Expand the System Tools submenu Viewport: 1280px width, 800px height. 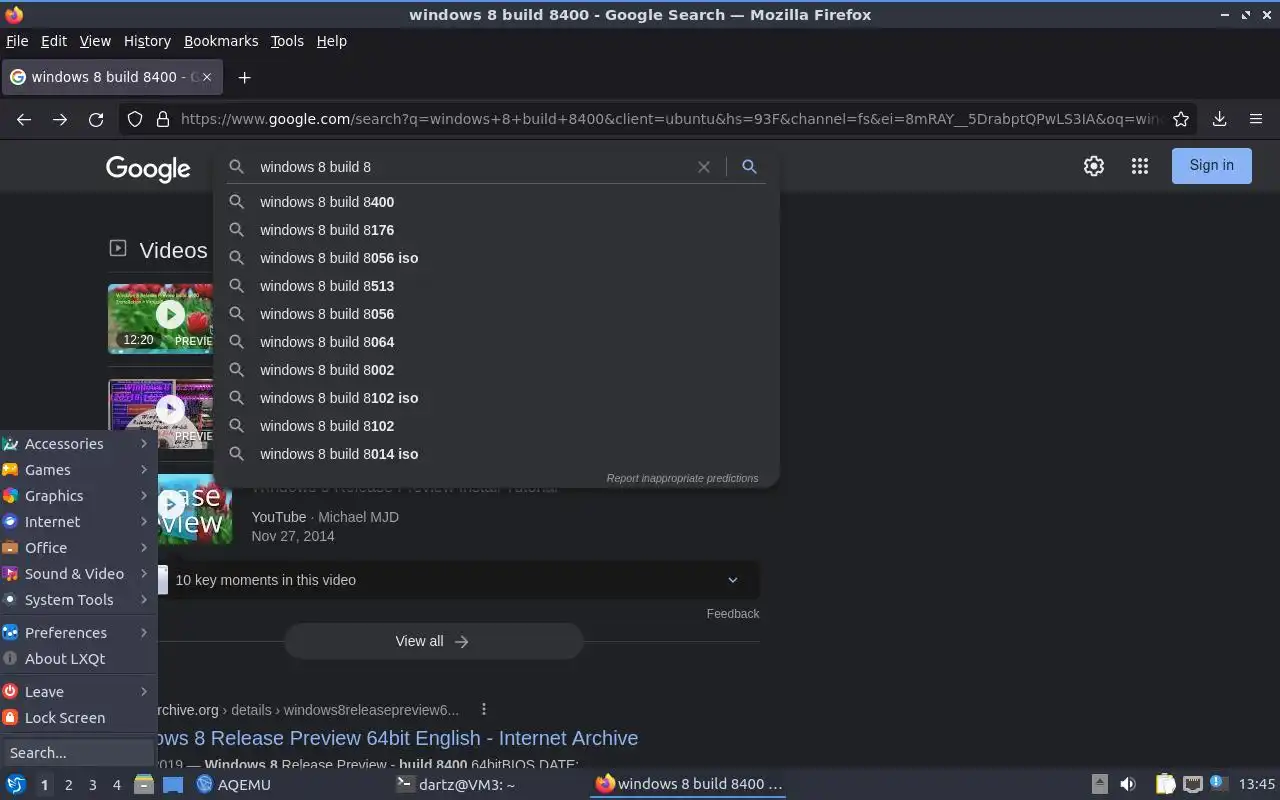pos(78,599)
